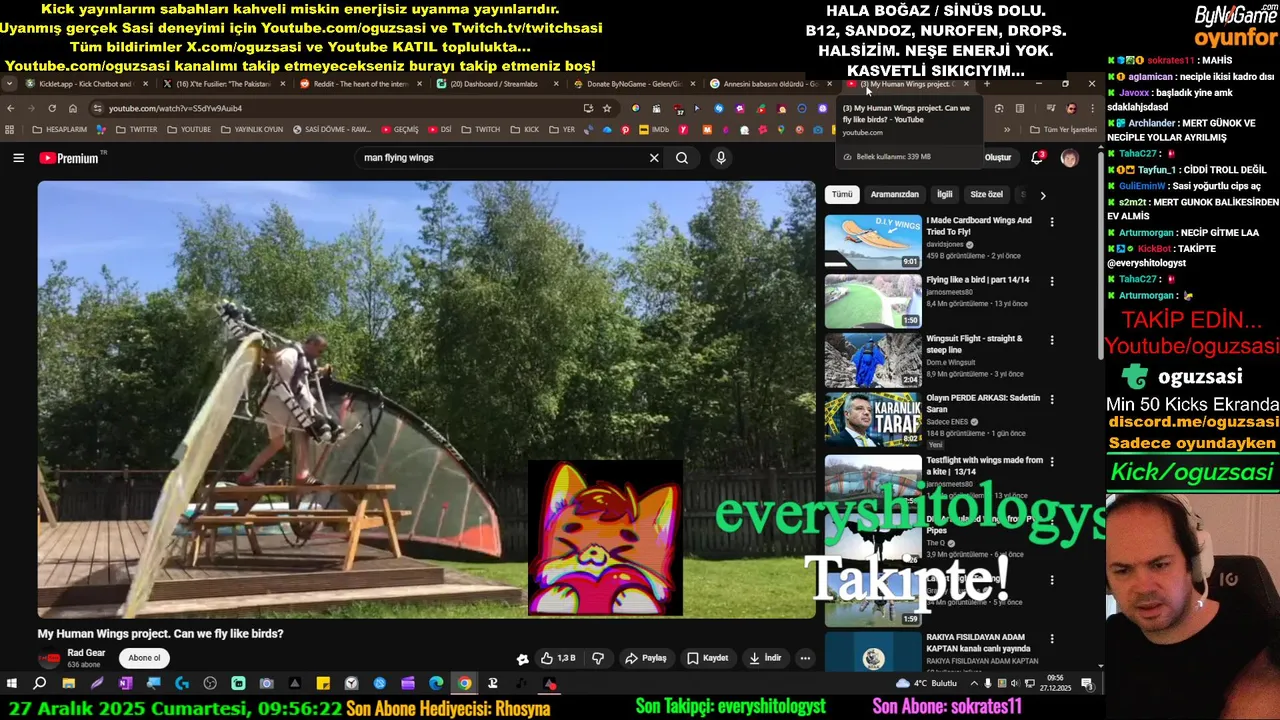This screenshot has height=720, width=1280.
Task: Click the magnifier search button on YouTube
Action: point(682,158)
